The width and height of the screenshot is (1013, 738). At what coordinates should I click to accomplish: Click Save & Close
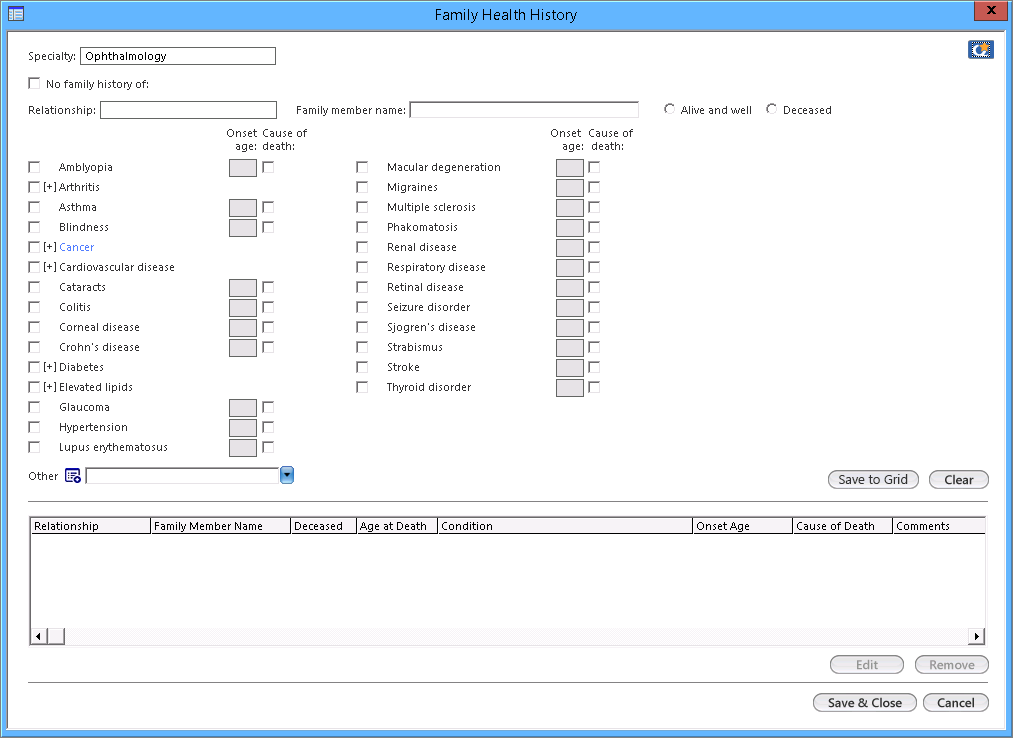pyautogui.click(x=864, y=702)
